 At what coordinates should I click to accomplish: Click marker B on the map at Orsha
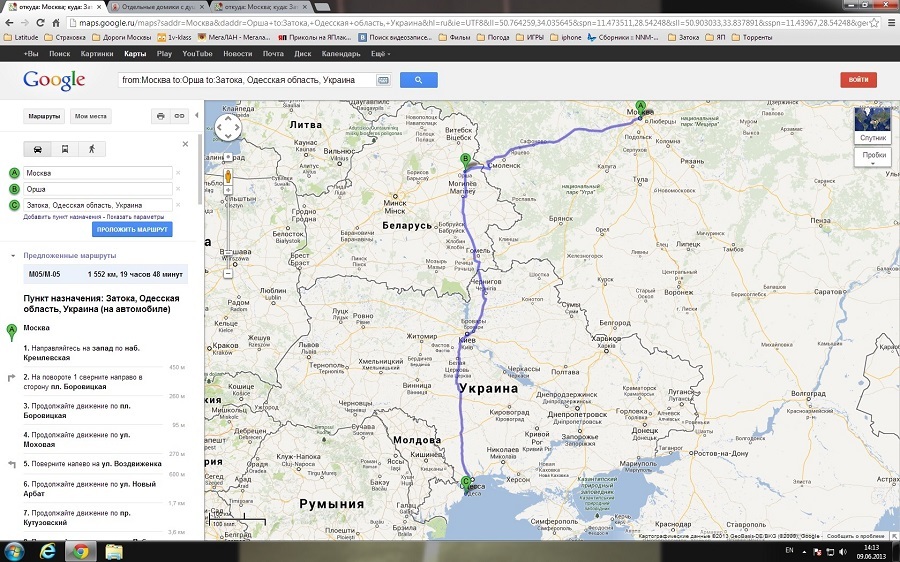click(465, 160)
